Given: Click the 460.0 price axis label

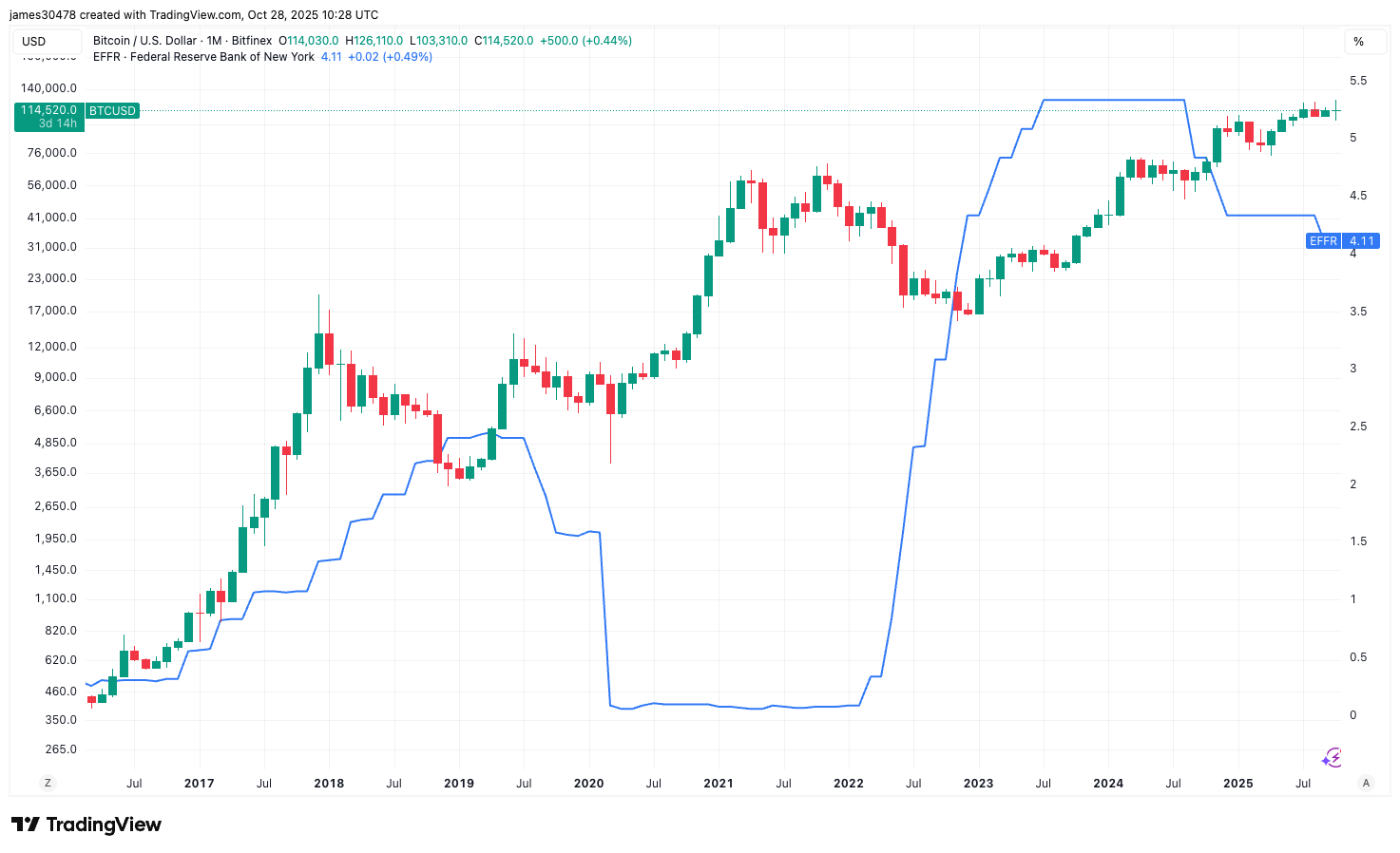Looking at the screenshot, I should click(x=61, y=692).
